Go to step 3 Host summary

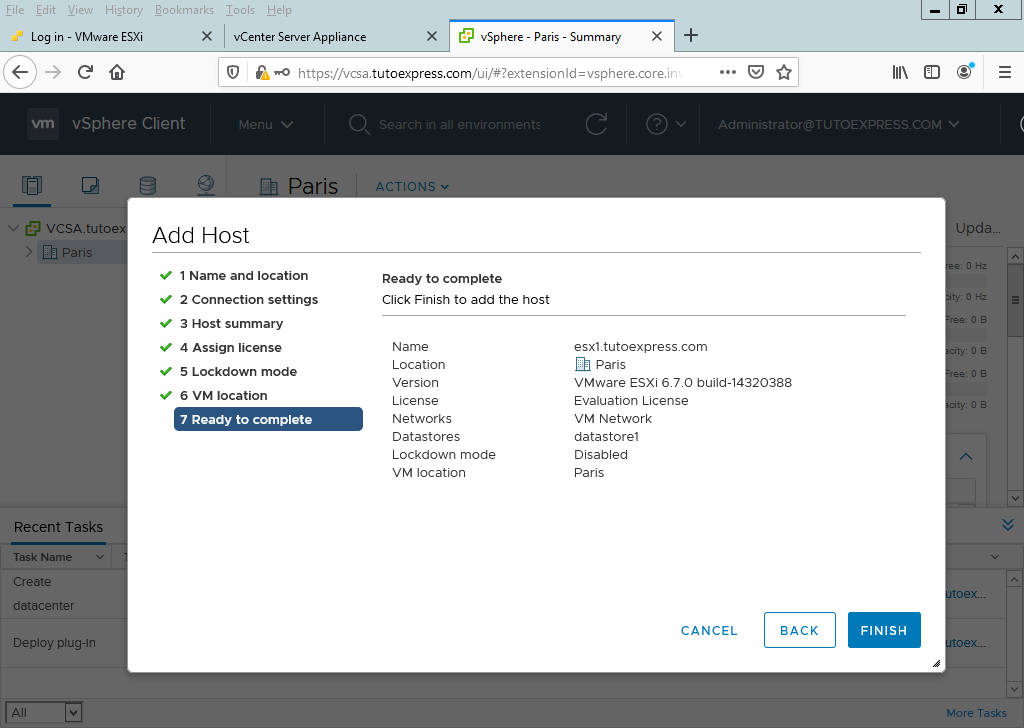click(x=231, y=324)
